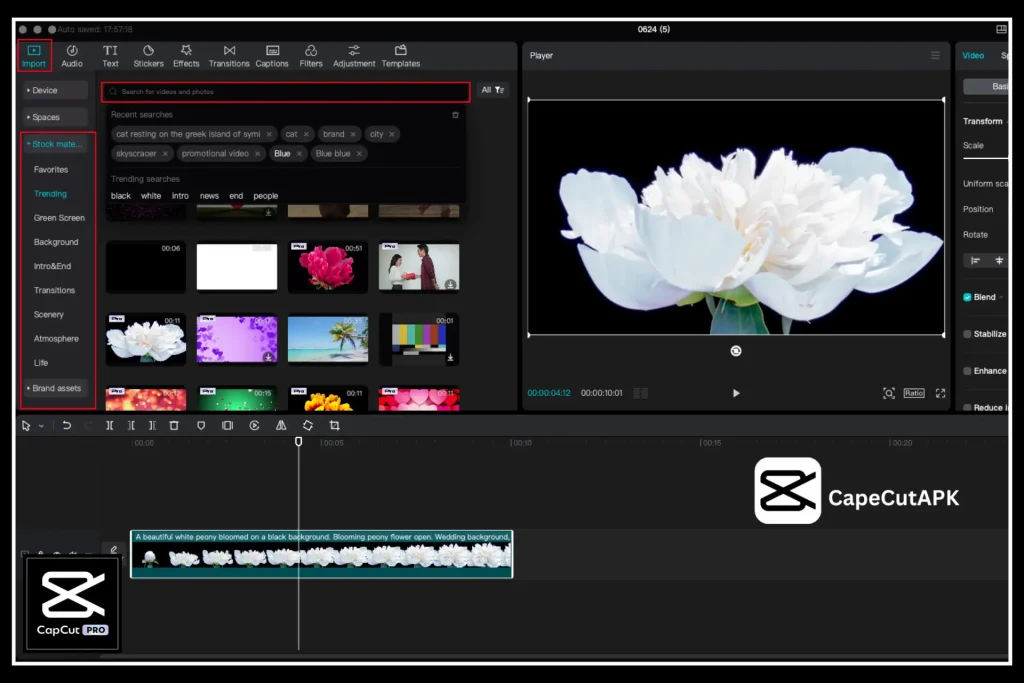Select the Life category

click(41, 362)
